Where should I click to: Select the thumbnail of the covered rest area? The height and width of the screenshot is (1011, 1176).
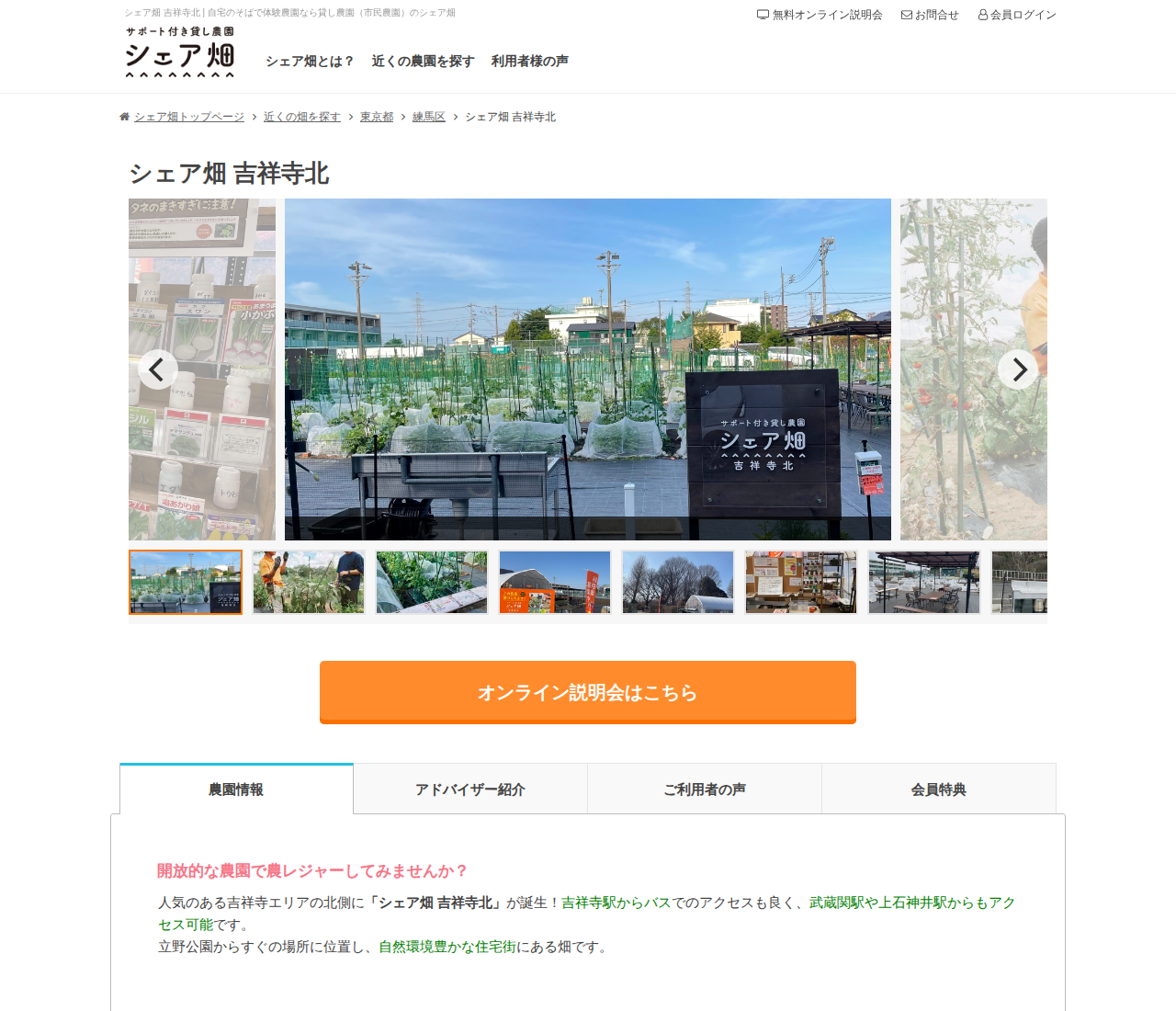[924, 582]
